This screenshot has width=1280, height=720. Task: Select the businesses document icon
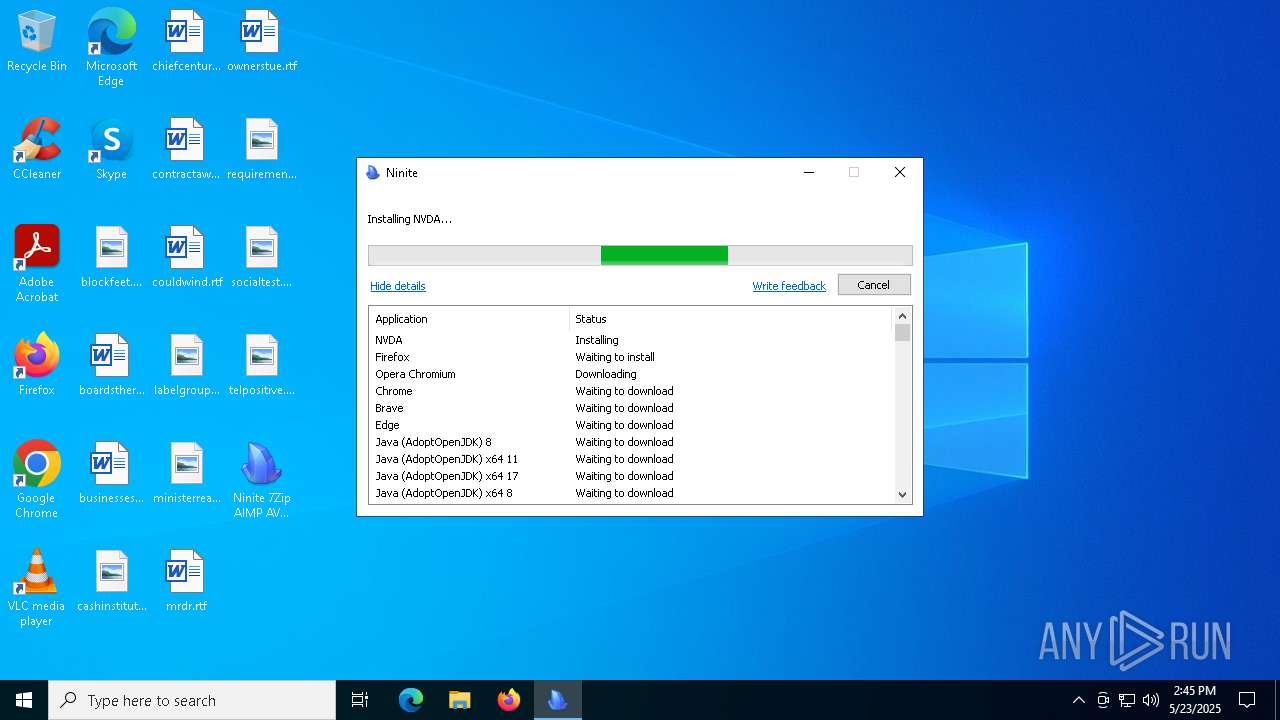tap(111, 474)
